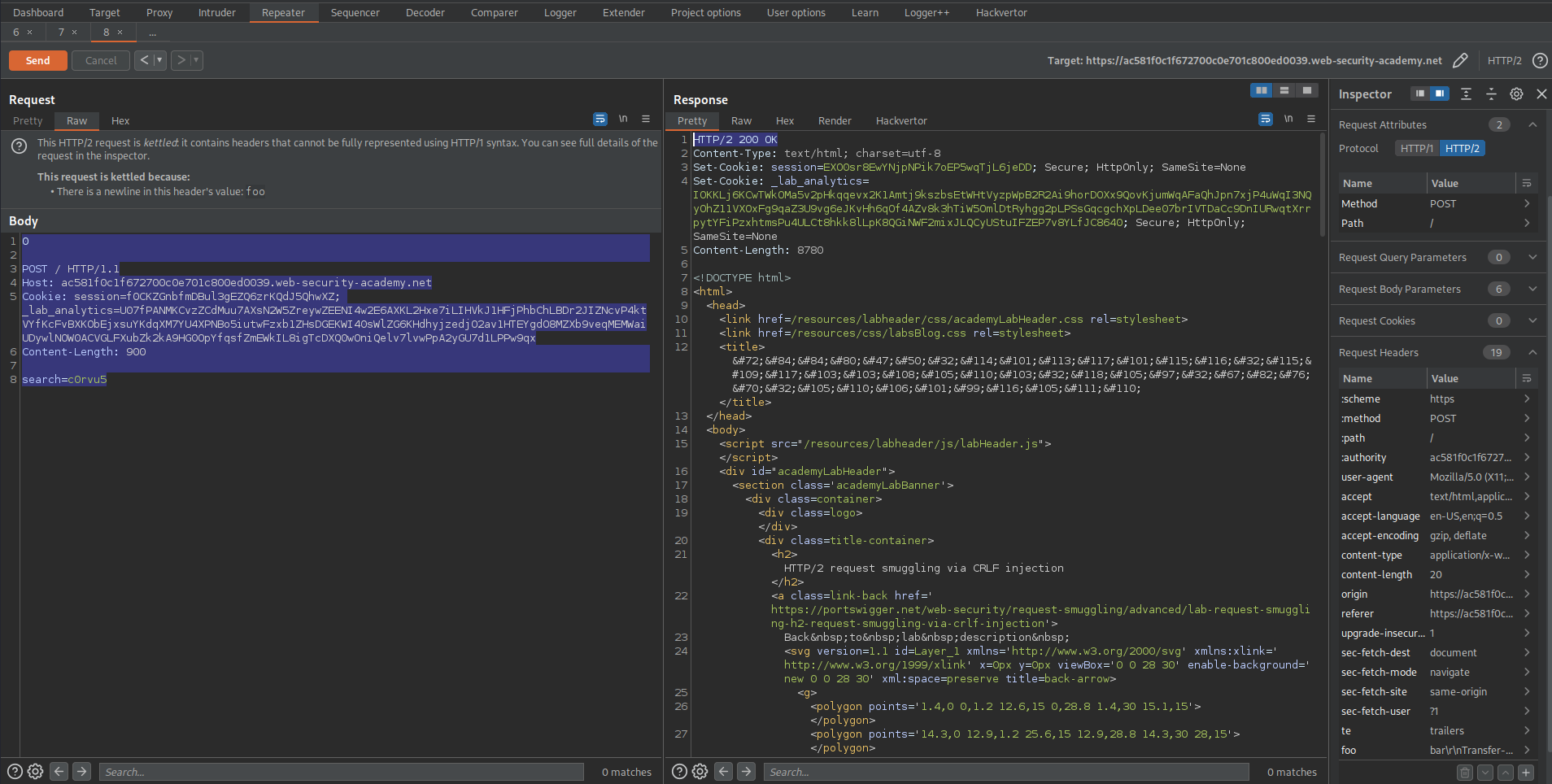Open help icon beside Response search bar
This screenshot has width=1552, height=784.
tap(679, 771)
